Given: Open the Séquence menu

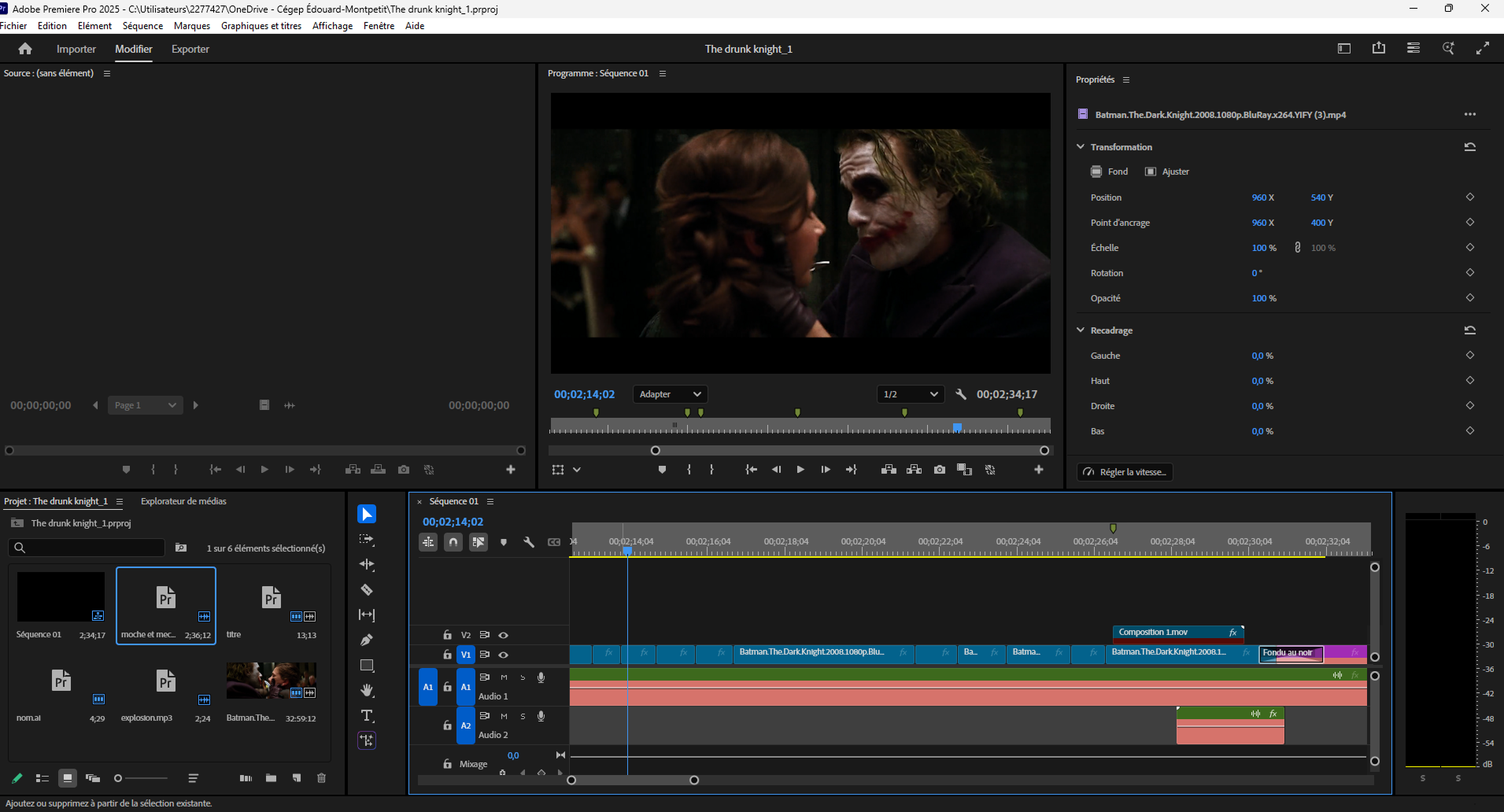Looking at the screenshot, I should coord(142,26).
